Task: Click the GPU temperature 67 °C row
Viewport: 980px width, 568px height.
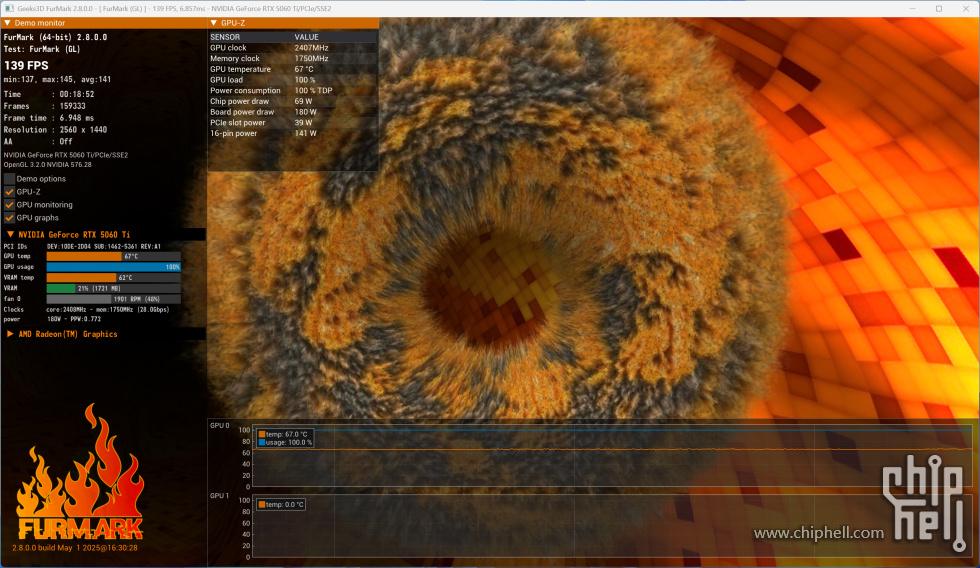Action: [293, 69]
